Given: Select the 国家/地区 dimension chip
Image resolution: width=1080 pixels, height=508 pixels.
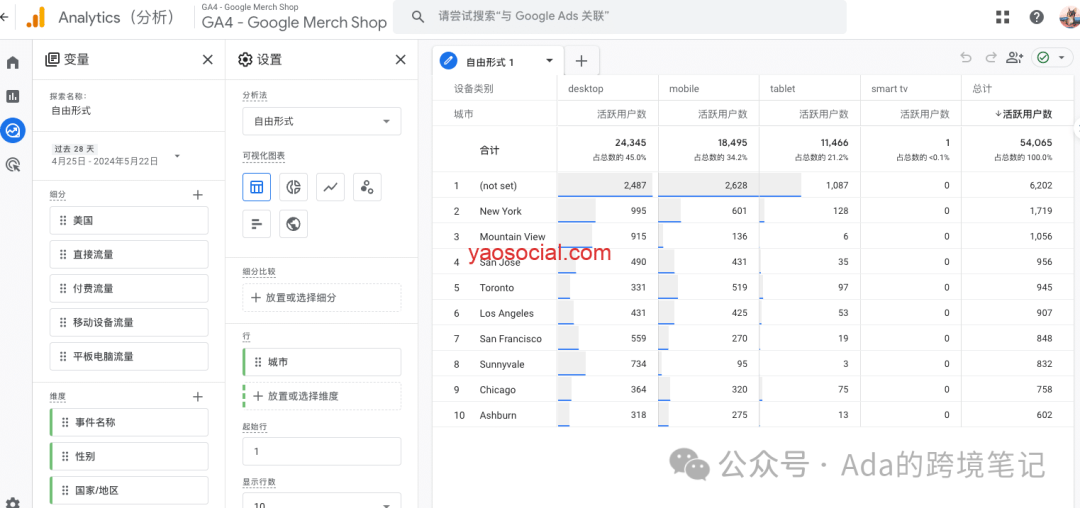Looking at the screenshot, I should pos(129,491).
